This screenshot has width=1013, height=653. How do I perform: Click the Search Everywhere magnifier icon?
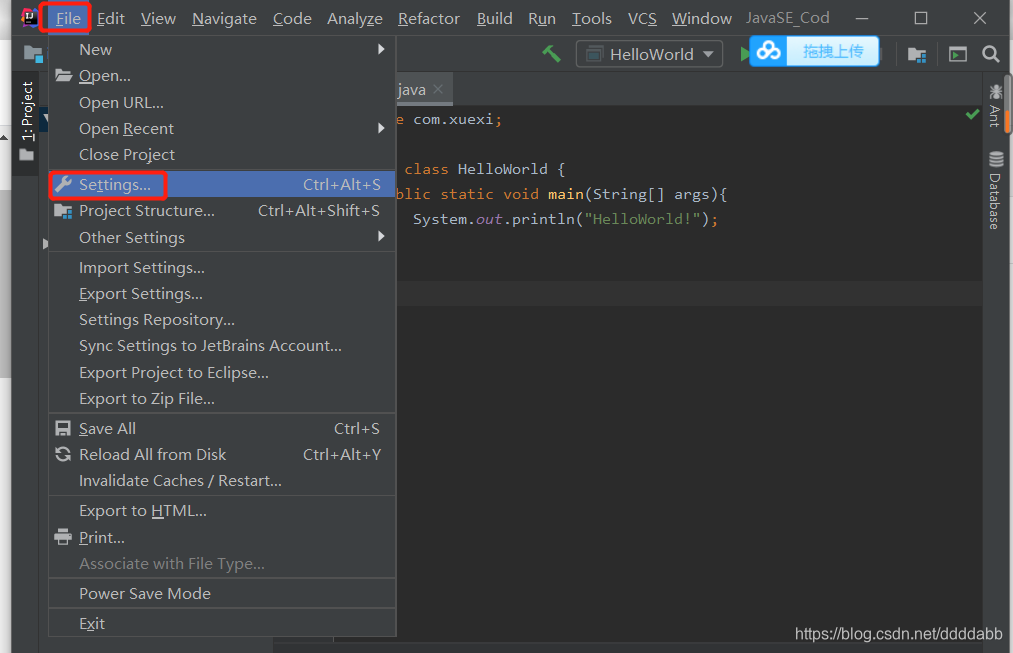click(x=990, y=54)
